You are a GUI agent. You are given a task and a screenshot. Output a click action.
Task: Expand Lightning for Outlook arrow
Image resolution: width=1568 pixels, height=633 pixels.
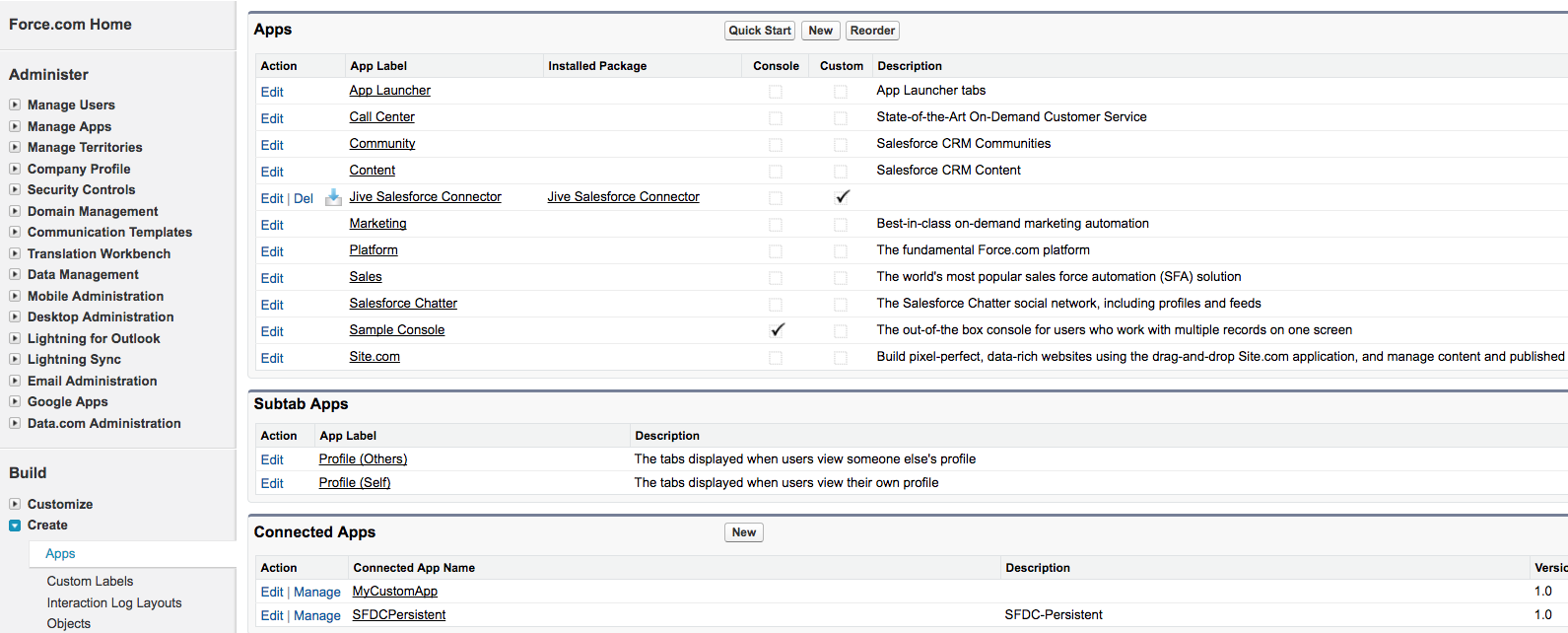(15, 338)
